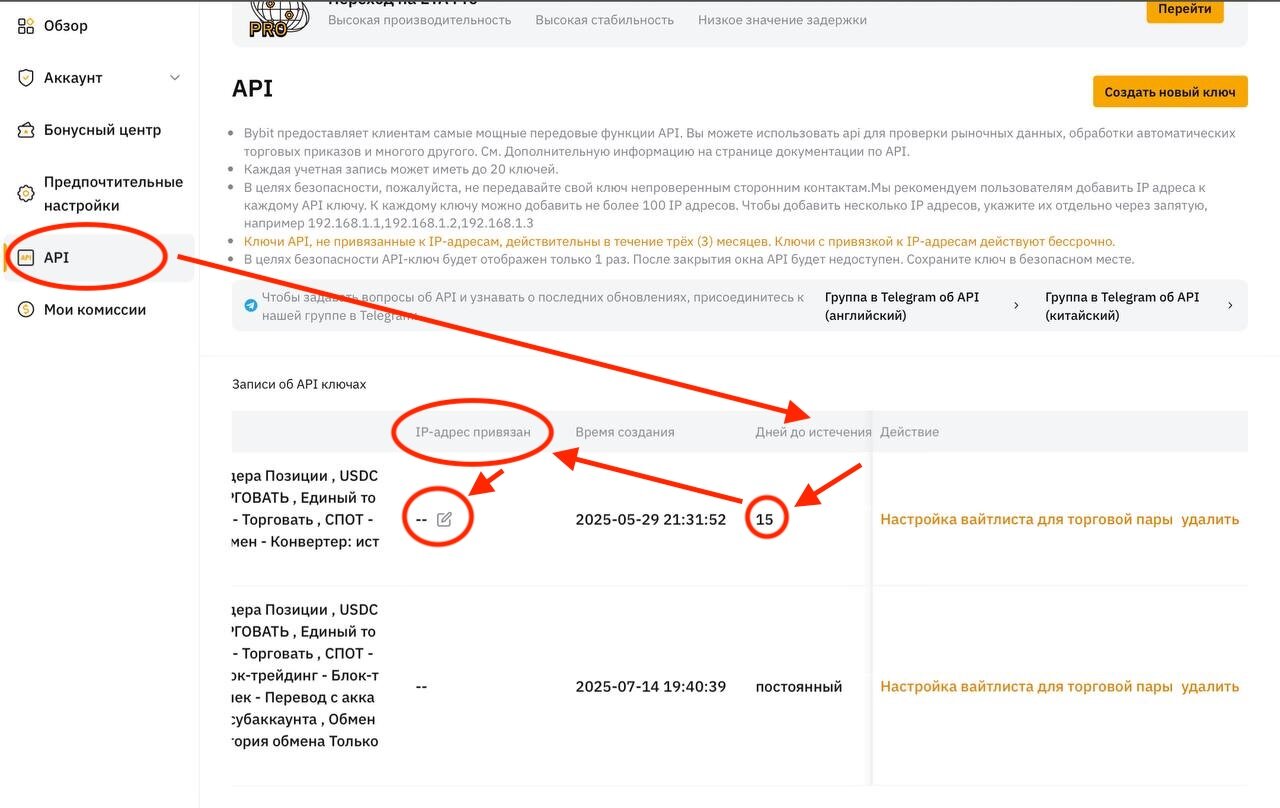This screenshot has width=1280, height=808.
Task: Open Настройка вайтлиста for key expiring in 15 days
Action: (x=1026, y=520)
